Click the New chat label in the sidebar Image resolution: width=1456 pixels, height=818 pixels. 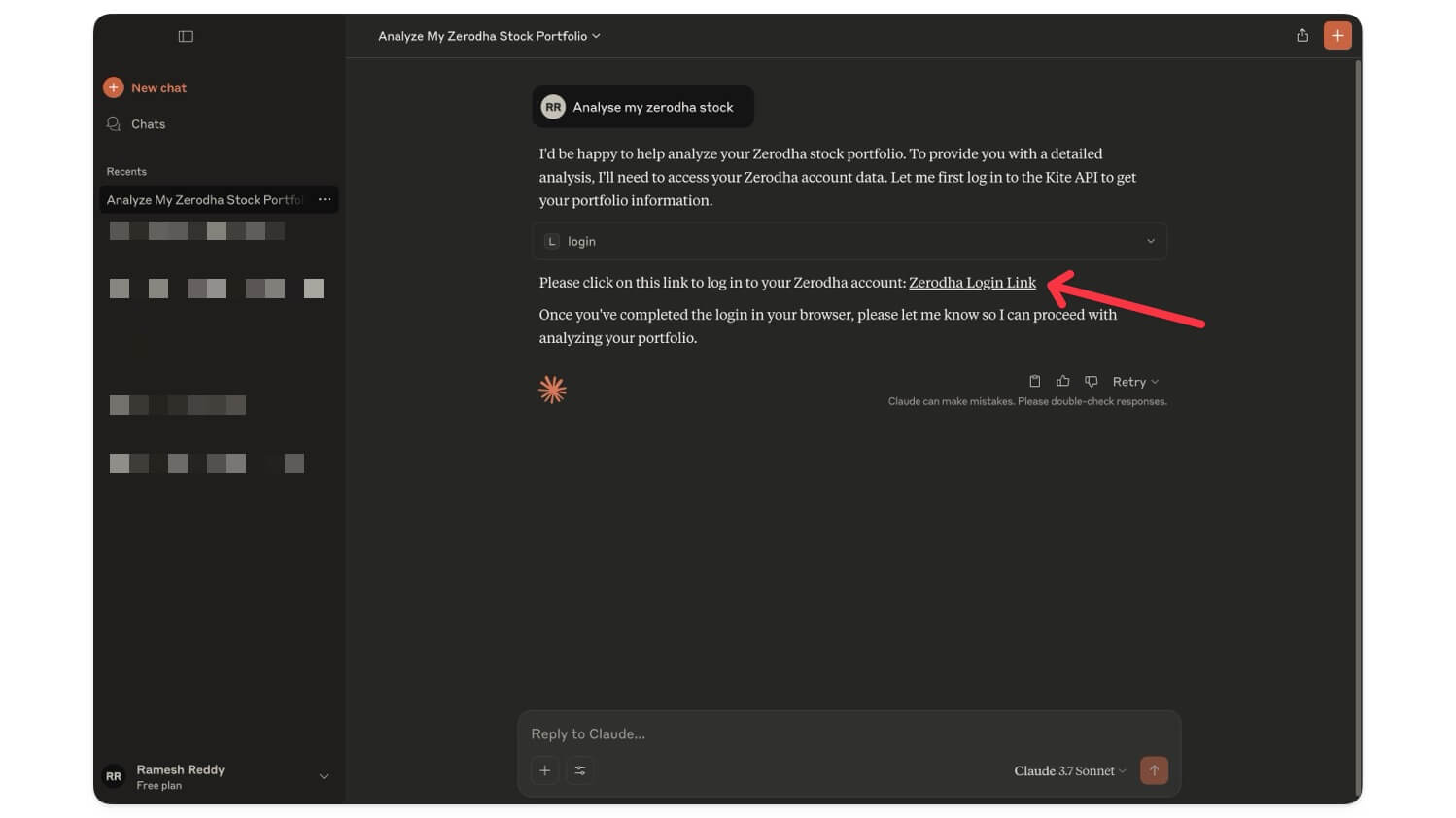pyautogui.click(x=158, y=87)
